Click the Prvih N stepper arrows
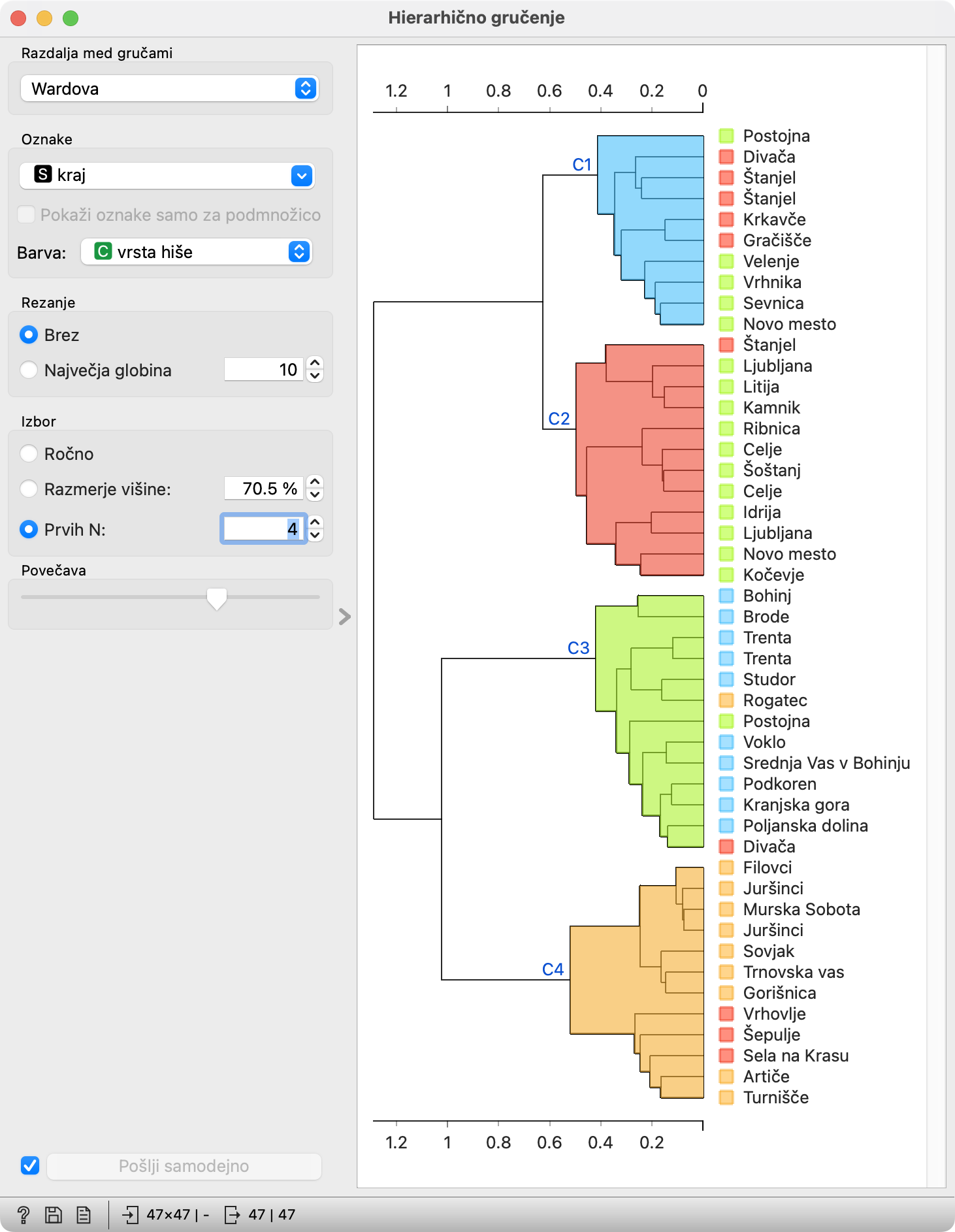The width and height of the screenshot is (955, 1232). coord(315,528)
